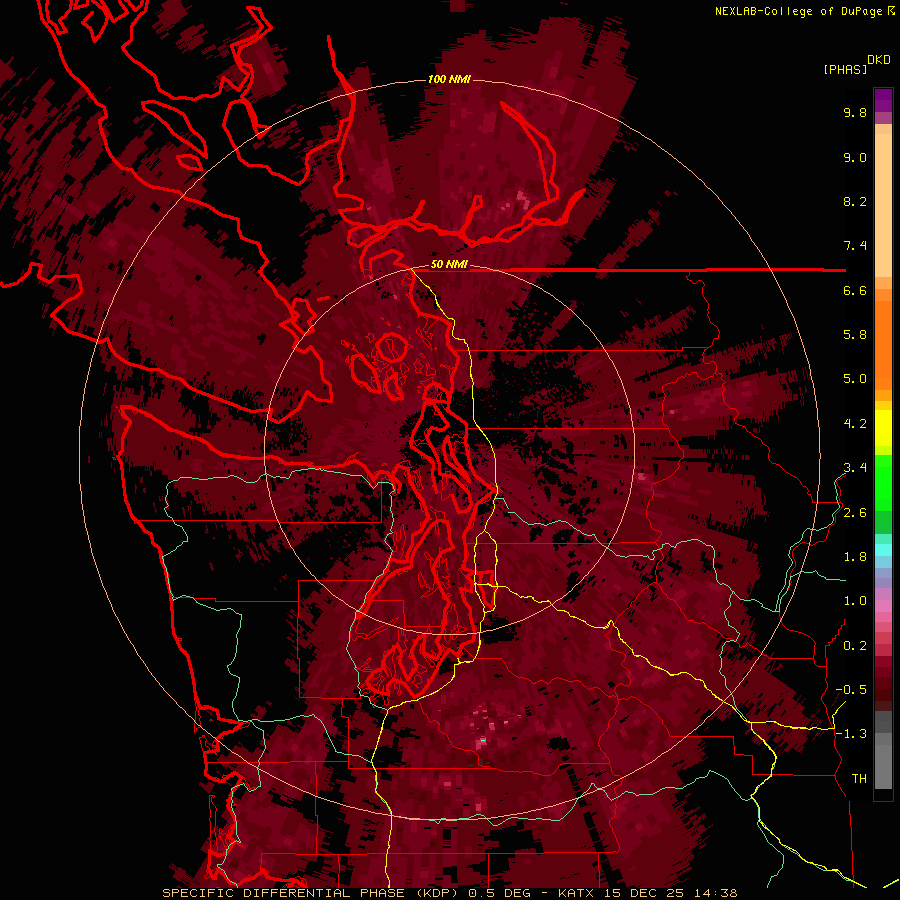The width and height of the screenshot is (900, 900).
Task: Click the 5.8 legend value
Action: [855, 335]
